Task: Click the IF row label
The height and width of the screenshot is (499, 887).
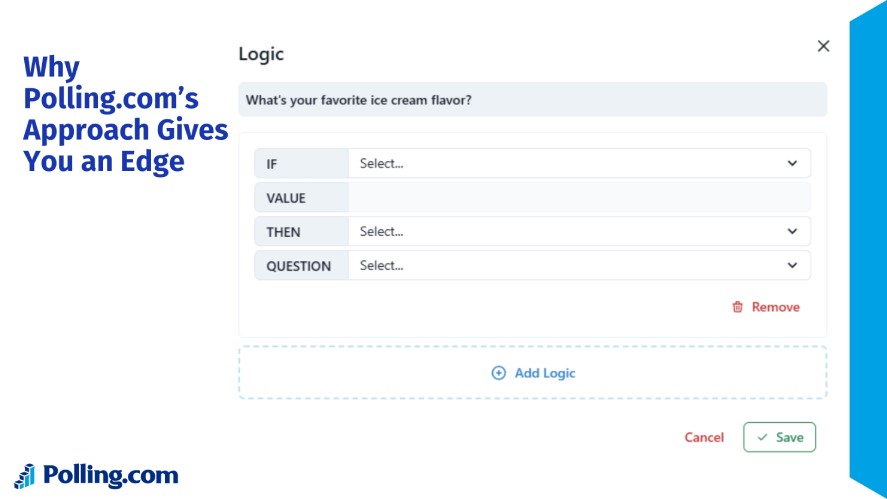Action: coord(272,164)
